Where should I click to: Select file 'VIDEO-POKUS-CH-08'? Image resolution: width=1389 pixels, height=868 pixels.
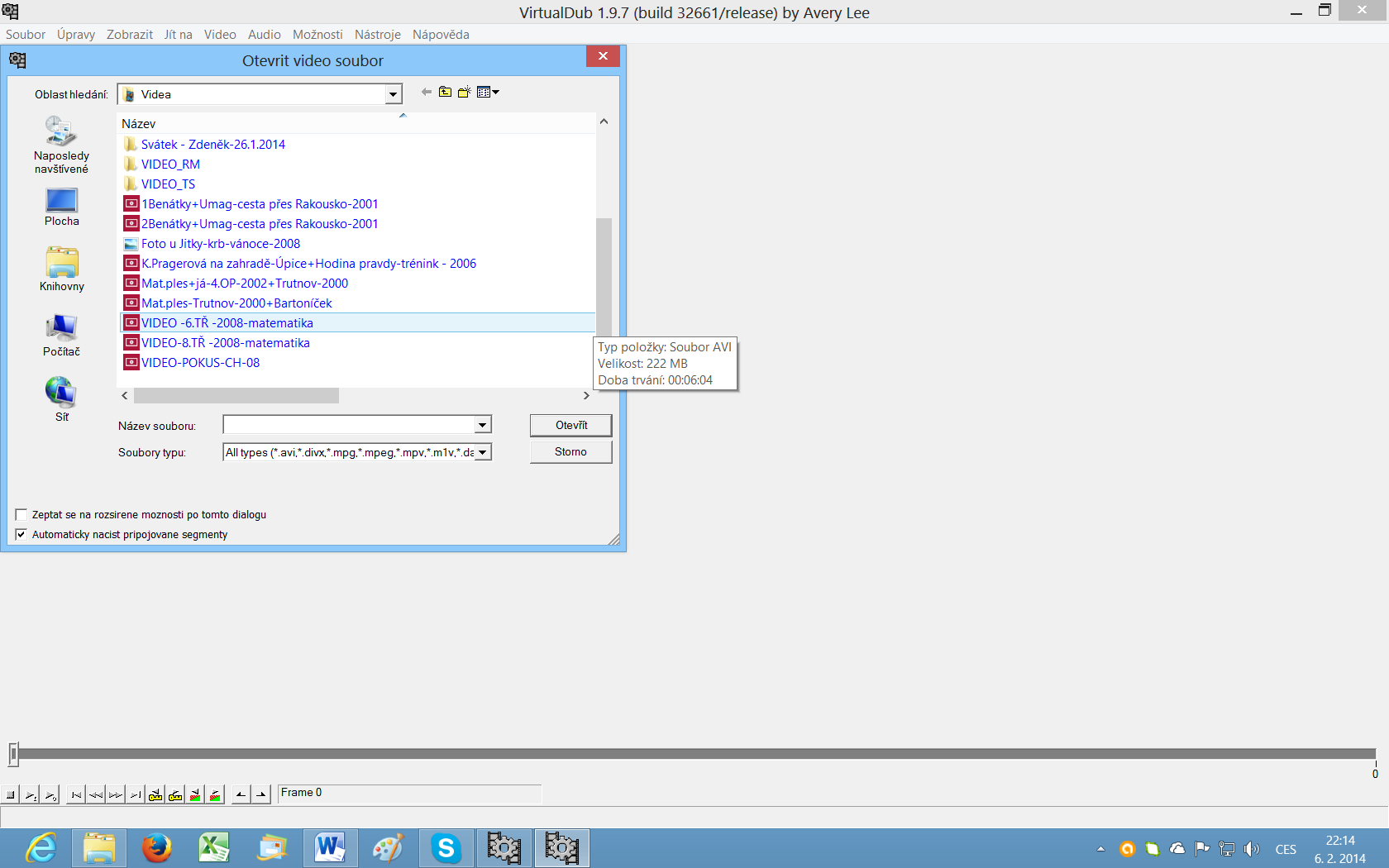[200, 362]
